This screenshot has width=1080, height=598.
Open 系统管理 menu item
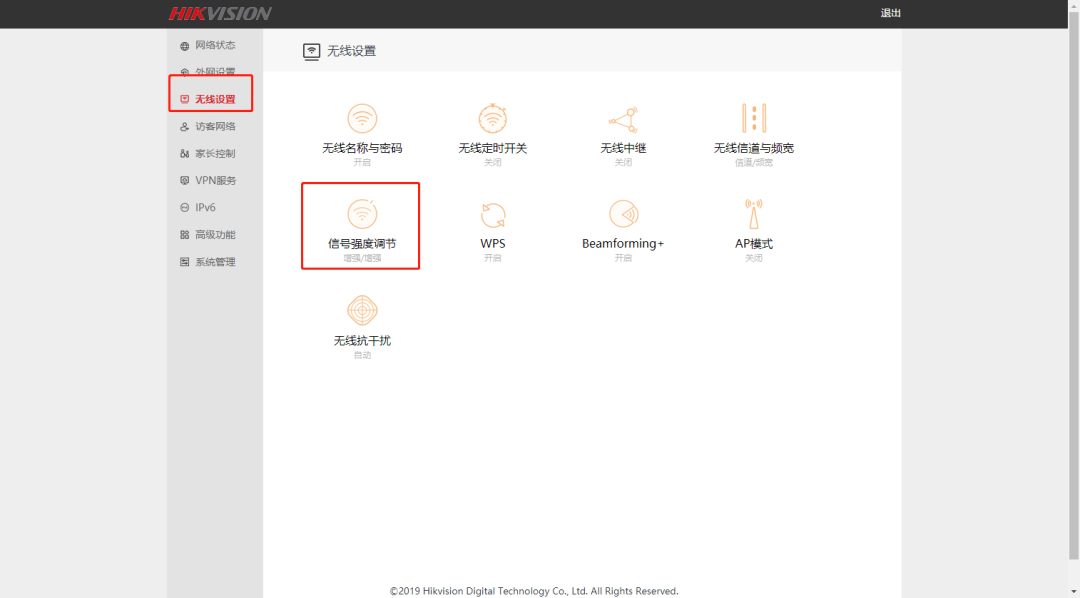coord(215,262)
